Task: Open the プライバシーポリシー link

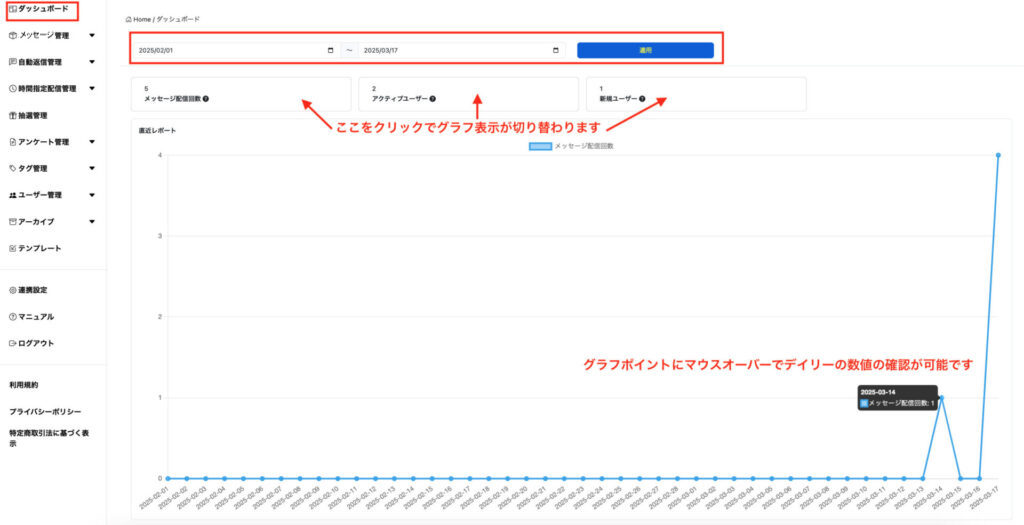Action: (x=45, y=411)
